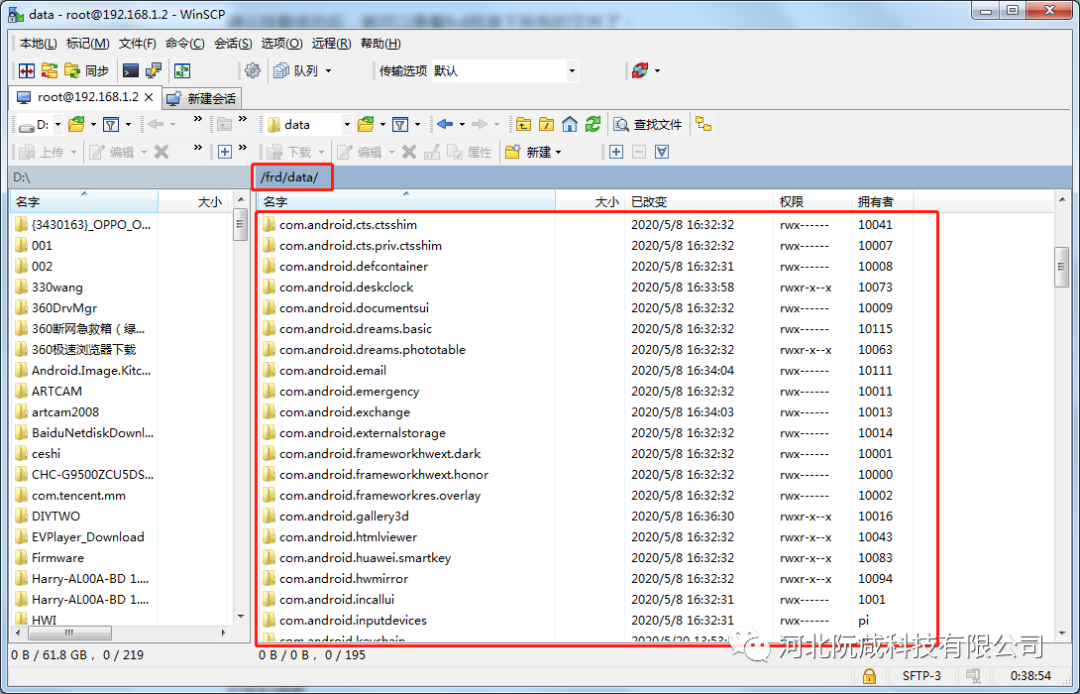1080x694 pixels.
Task: Go to remote home directory
Action: pos(570,125)
